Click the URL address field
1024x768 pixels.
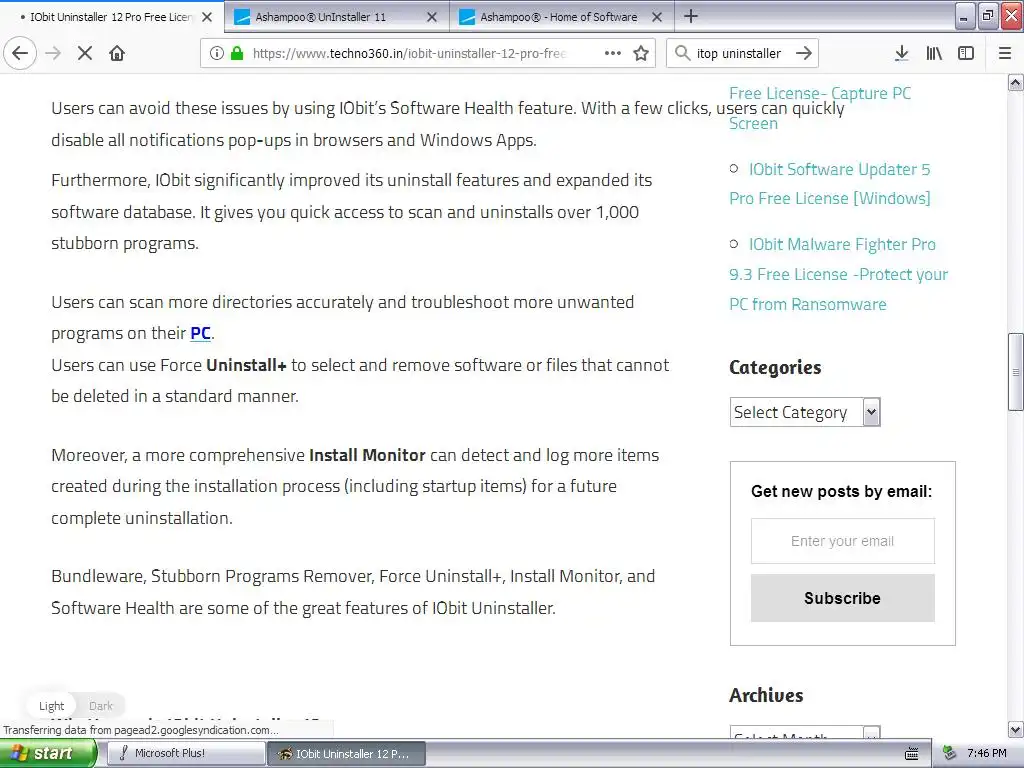pyautogui.click(x=410, y=53)
